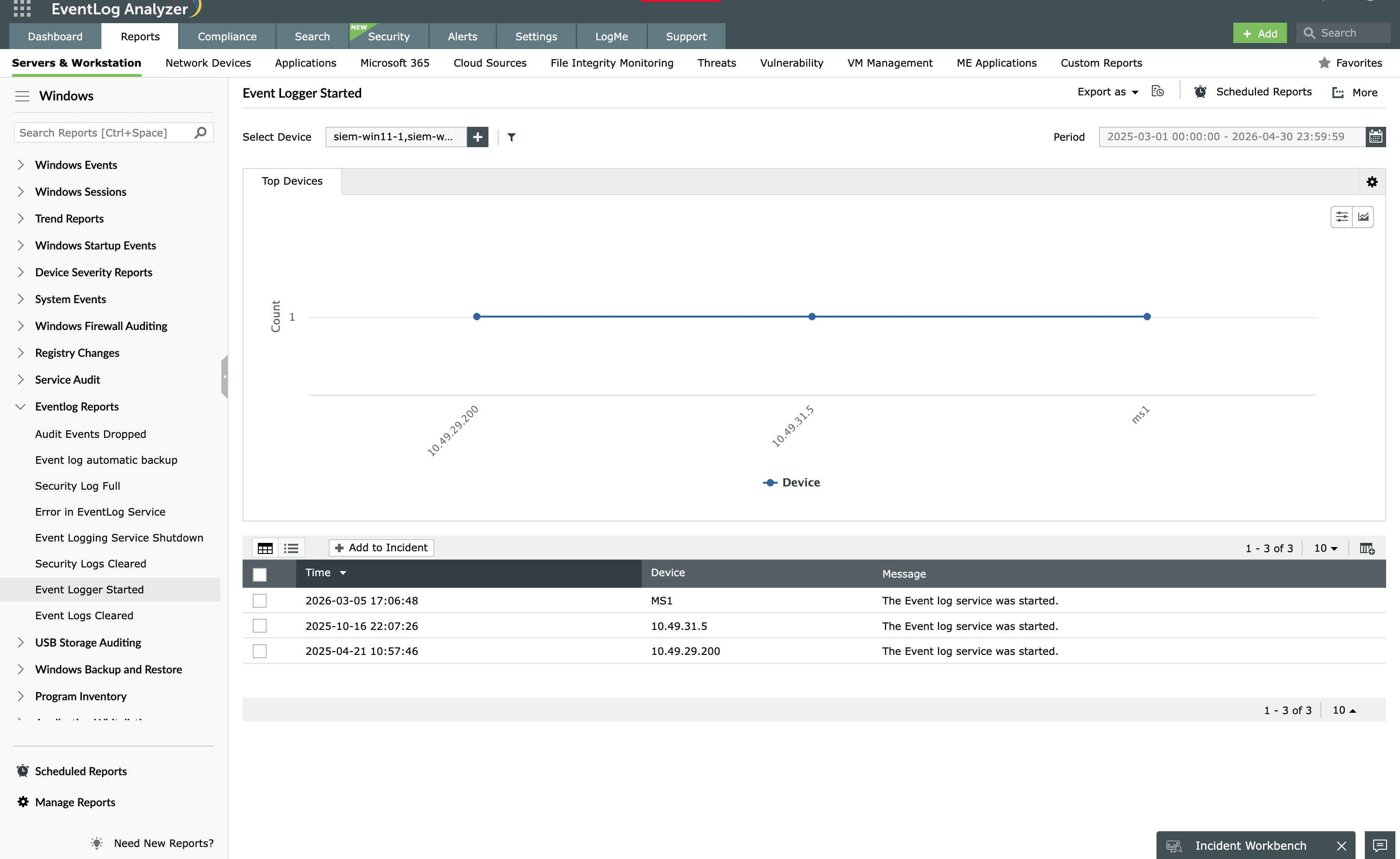Check the row for 10.49.31.5 event
Viewport: 1400px width, 859px height.
260,625
